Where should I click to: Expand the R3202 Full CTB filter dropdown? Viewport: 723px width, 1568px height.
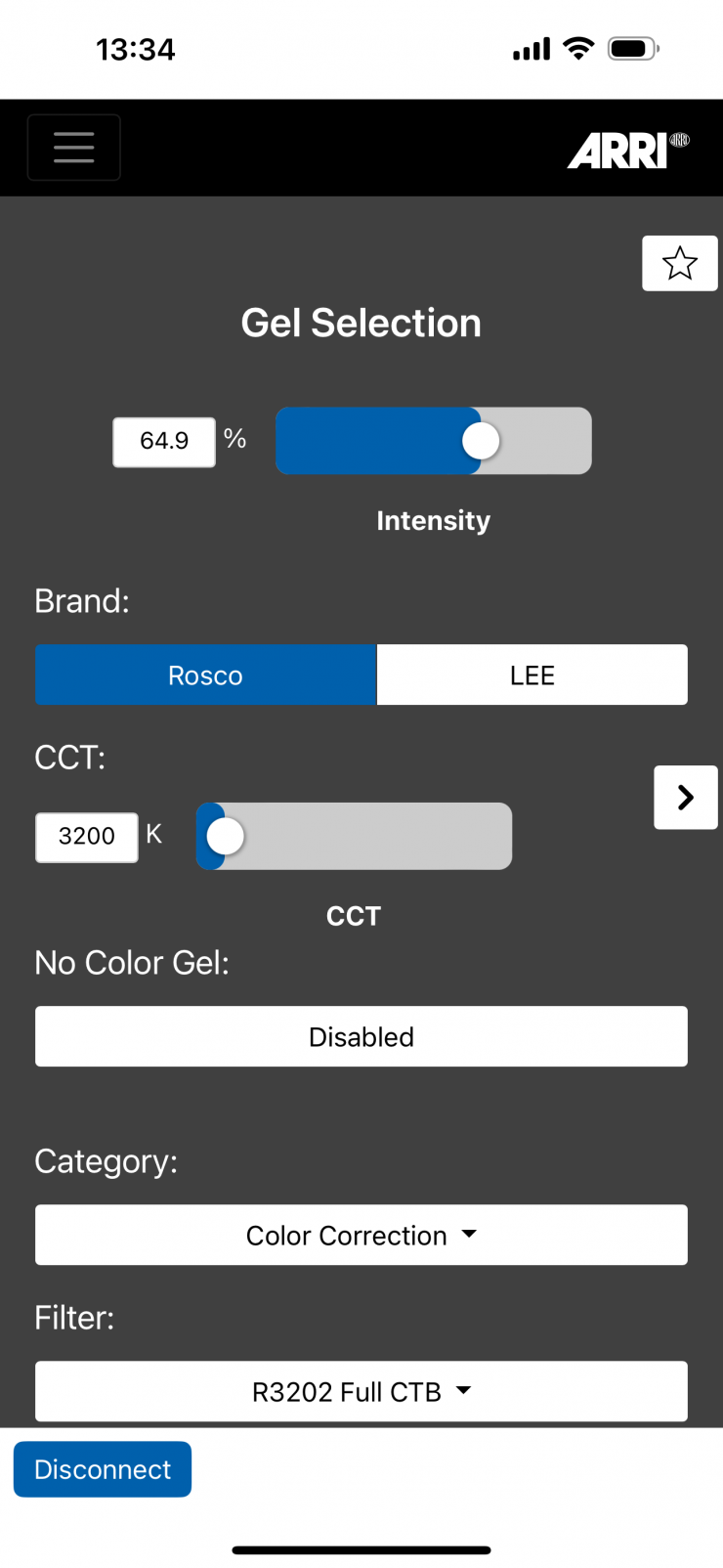(x=361, y=1392)
